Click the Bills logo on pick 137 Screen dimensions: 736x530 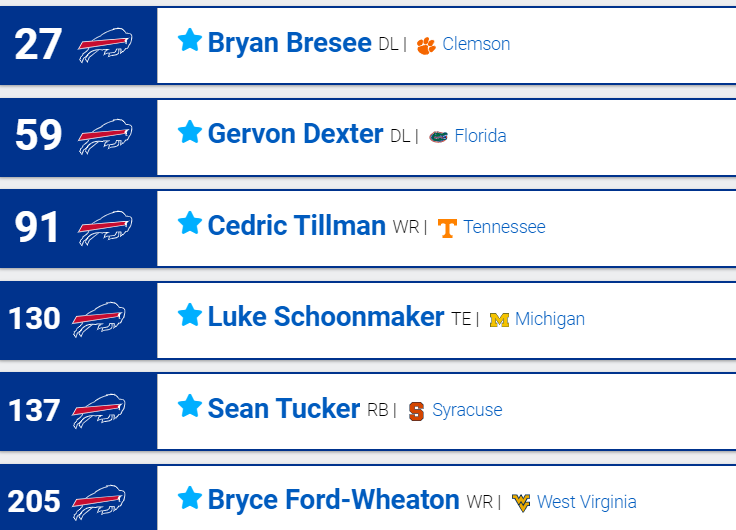(x=99, y=411)
